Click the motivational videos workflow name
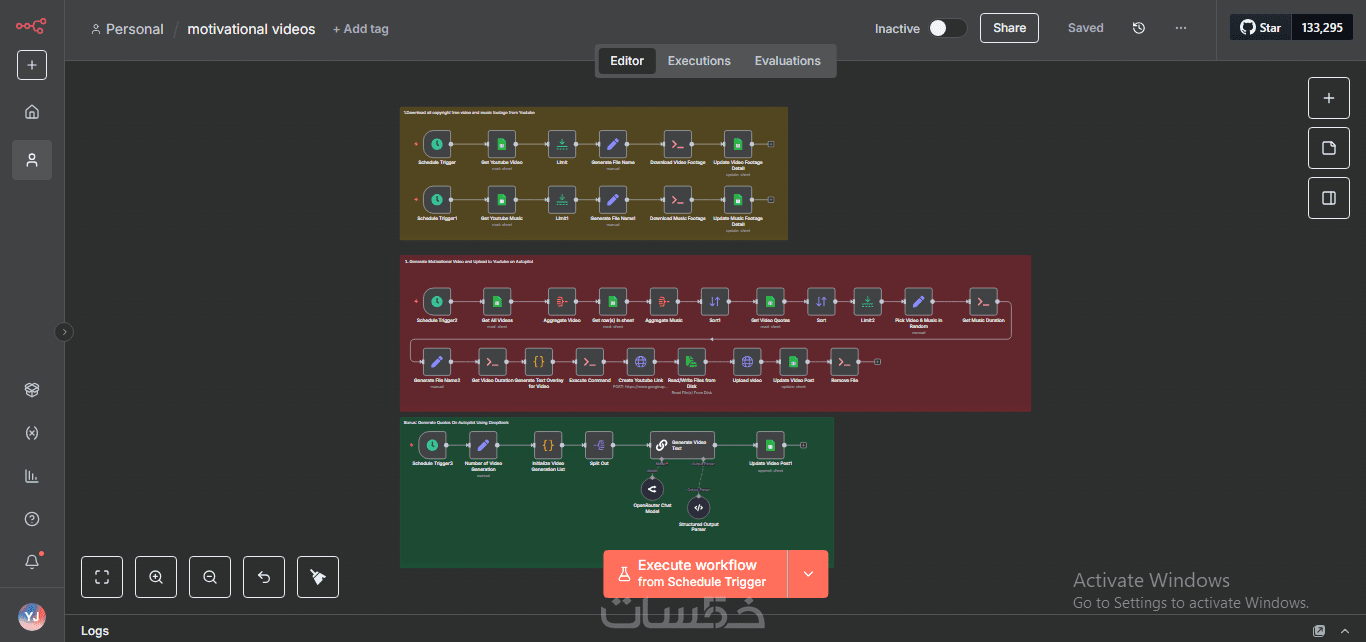Viewport: 1366px width, 642px height. 251,29
